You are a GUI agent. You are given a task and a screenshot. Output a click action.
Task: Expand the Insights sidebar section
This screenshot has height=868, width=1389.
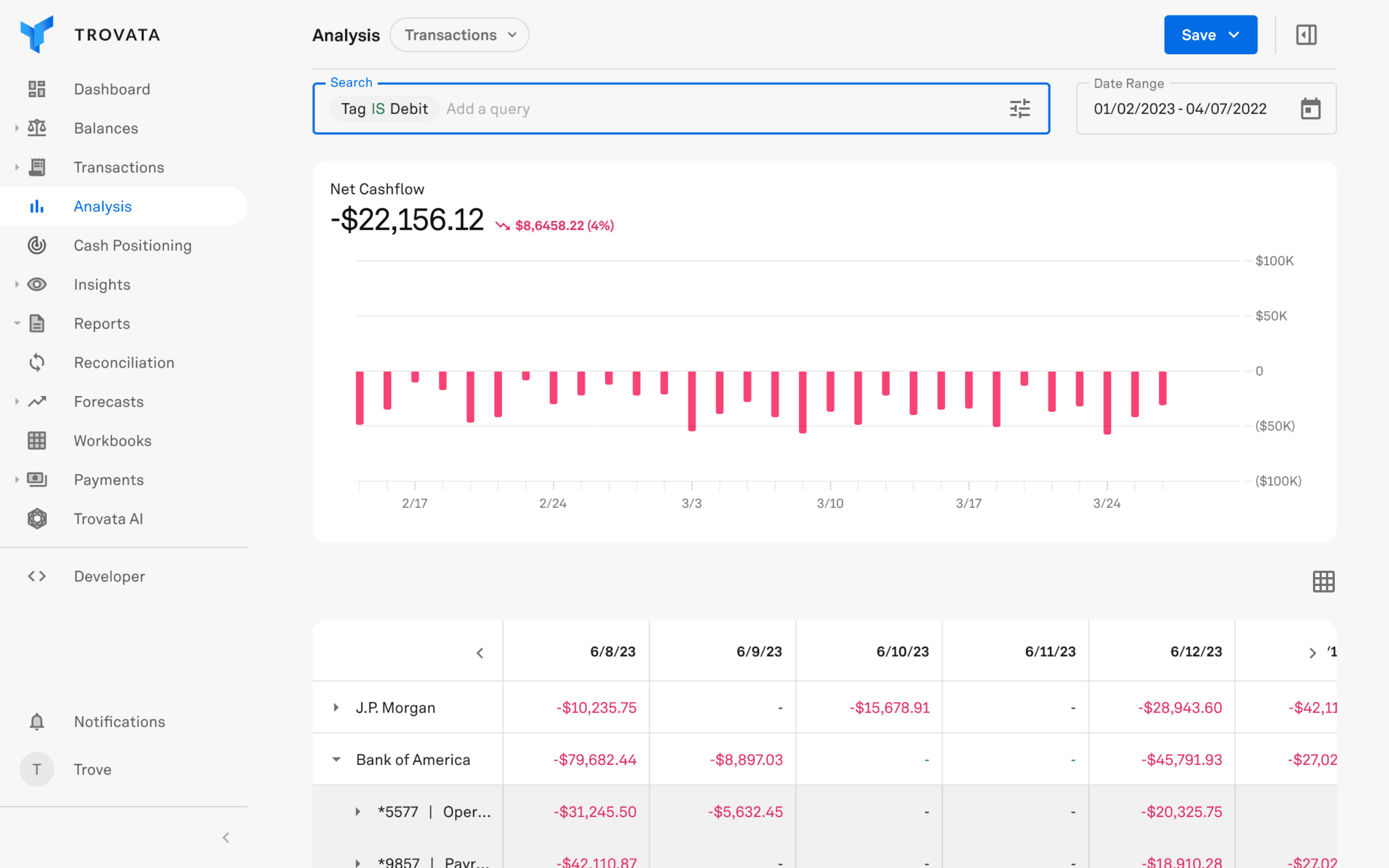coord(17,284)
